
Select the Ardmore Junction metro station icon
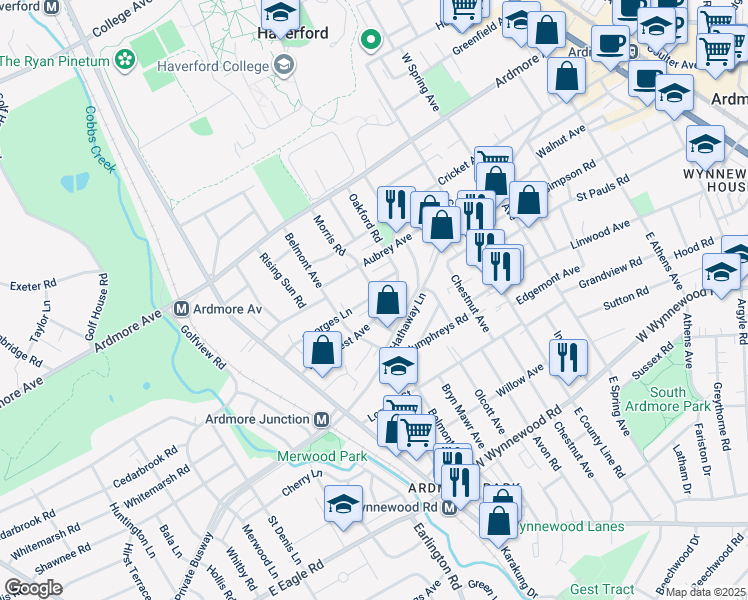click(322, 420)
